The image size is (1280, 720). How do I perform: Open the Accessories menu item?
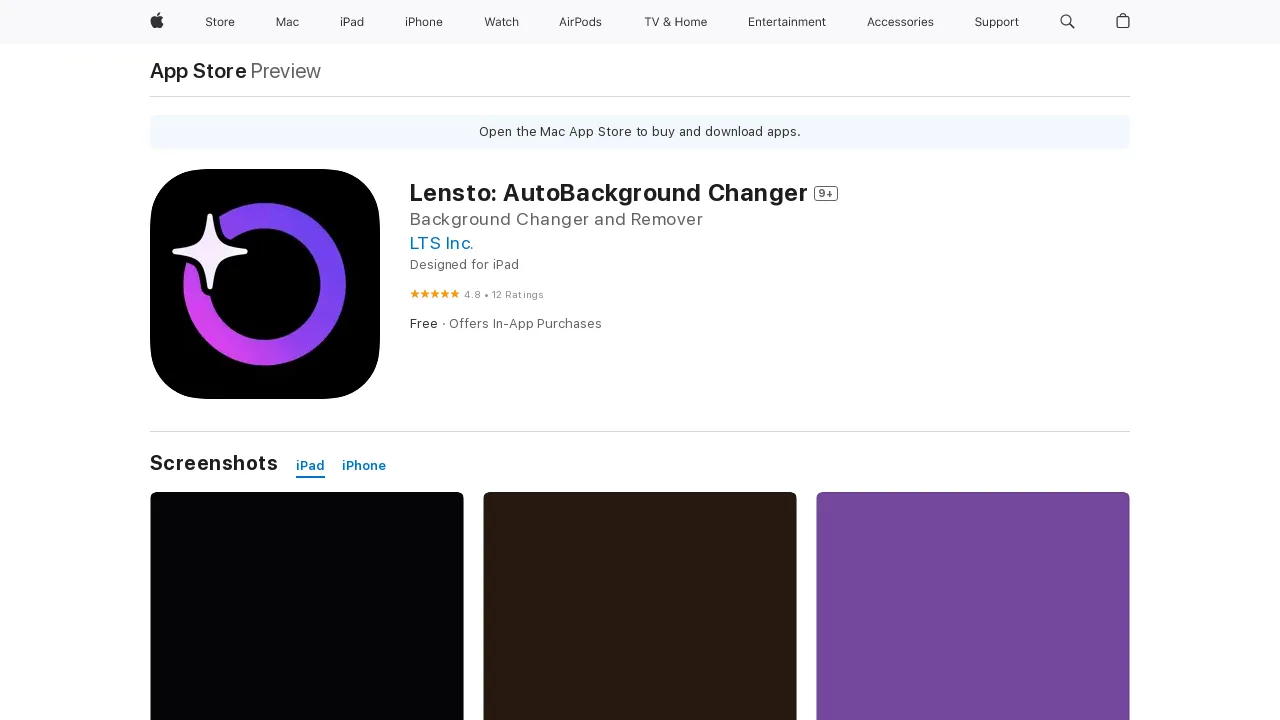coord(900,22)
